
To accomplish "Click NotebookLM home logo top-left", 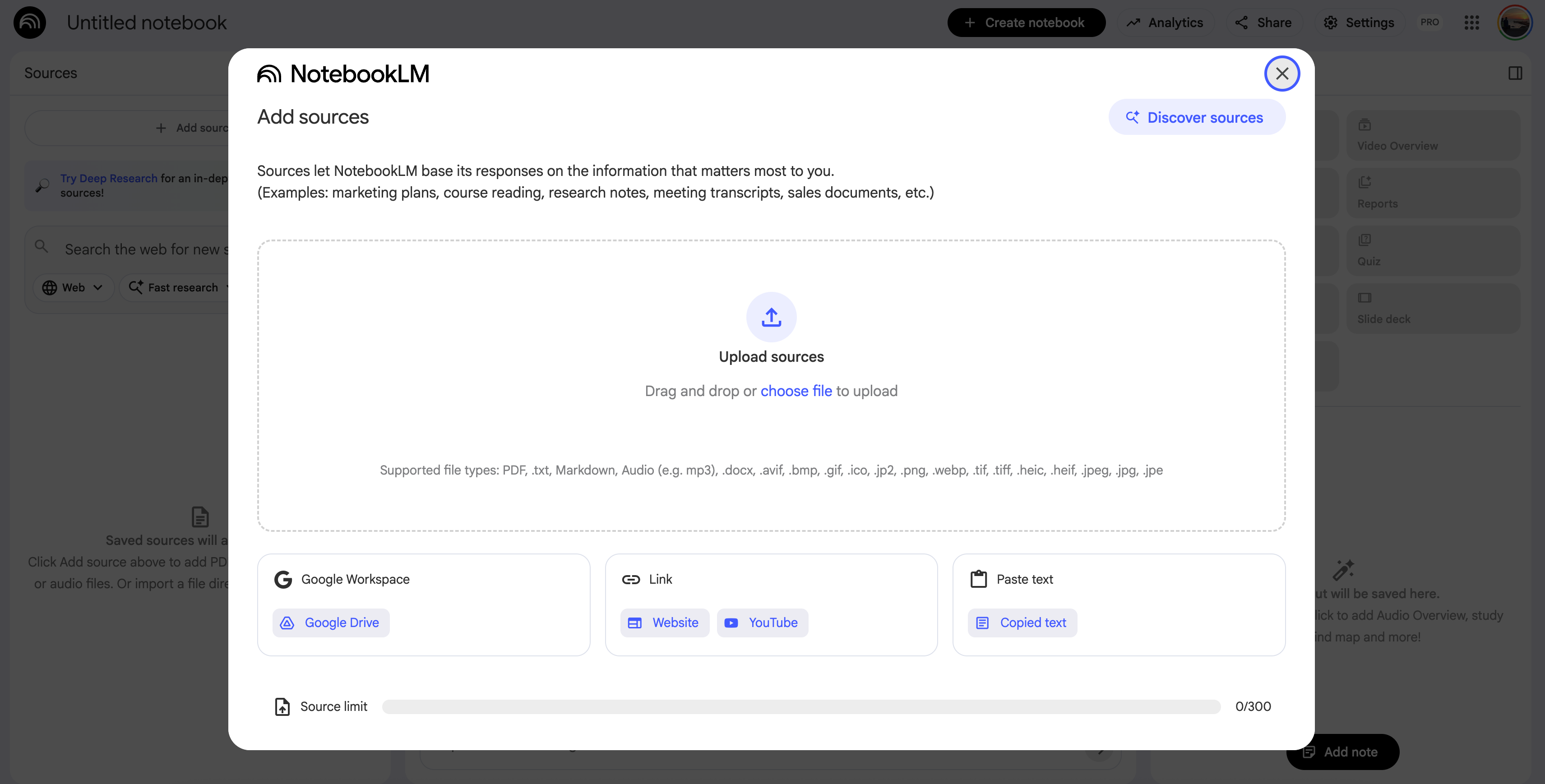I will click(x=29, y=23).
